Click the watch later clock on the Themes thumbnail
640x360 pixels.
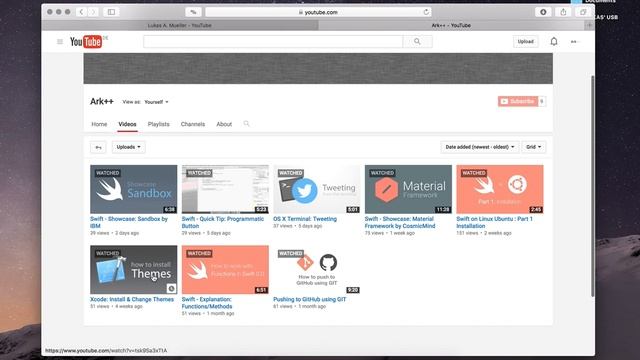pos(171,289)
